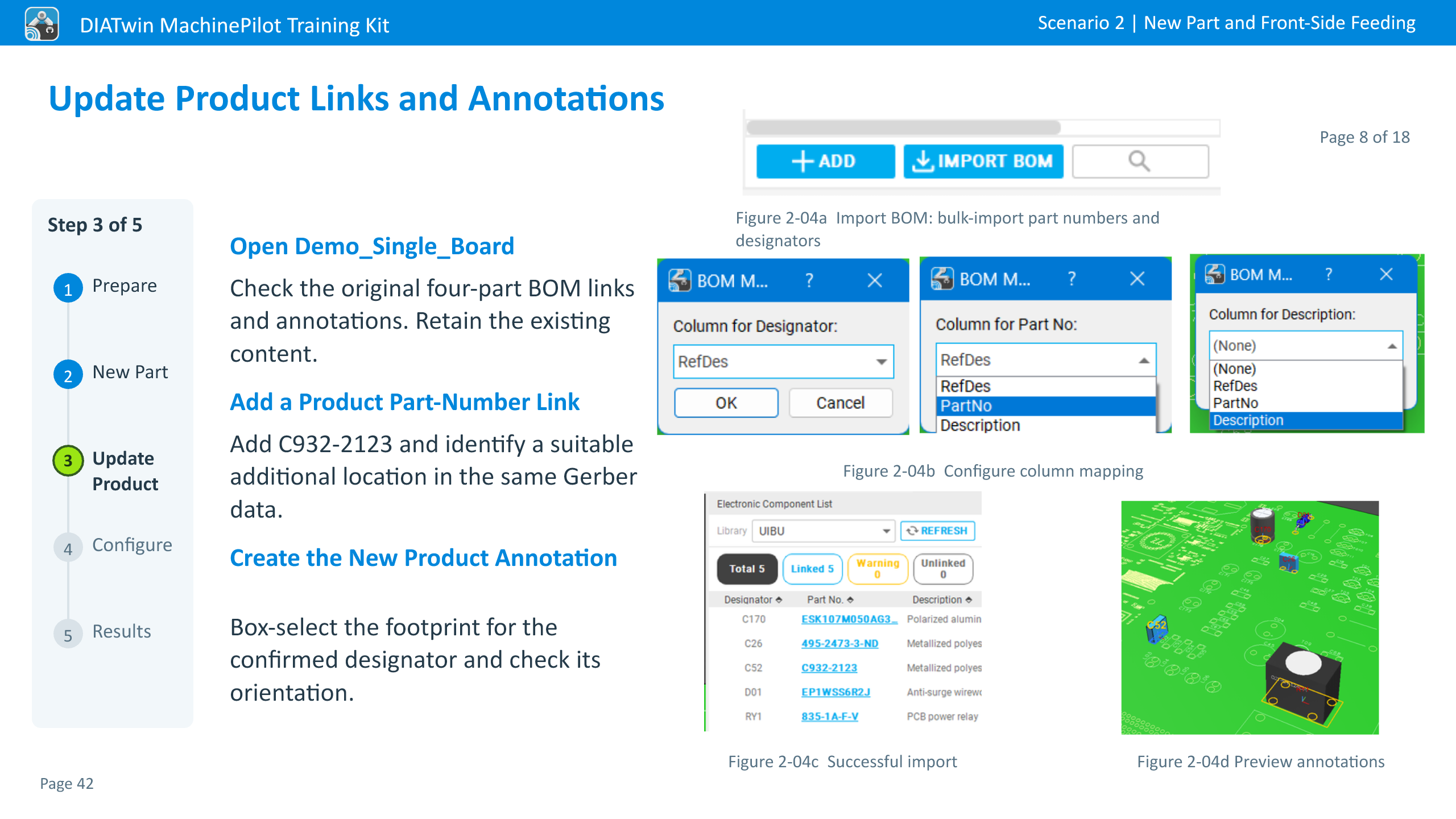
Task: Click Create the New Product Annotation heading
Action: click(x=423, y=558)
